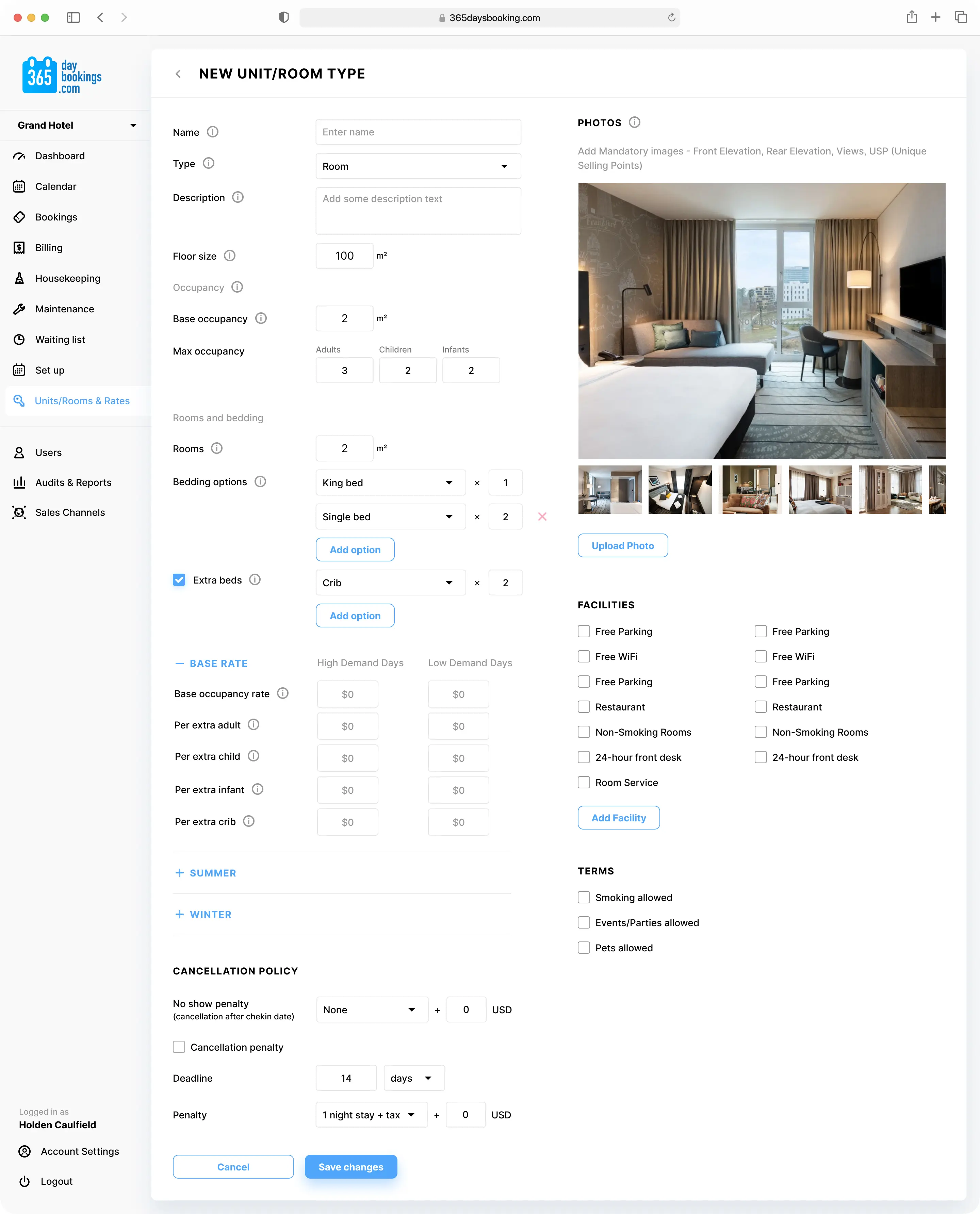Remove the Single bed option with the red X
The height and width of the screenshot is (1214, 980).
(542, 516)
